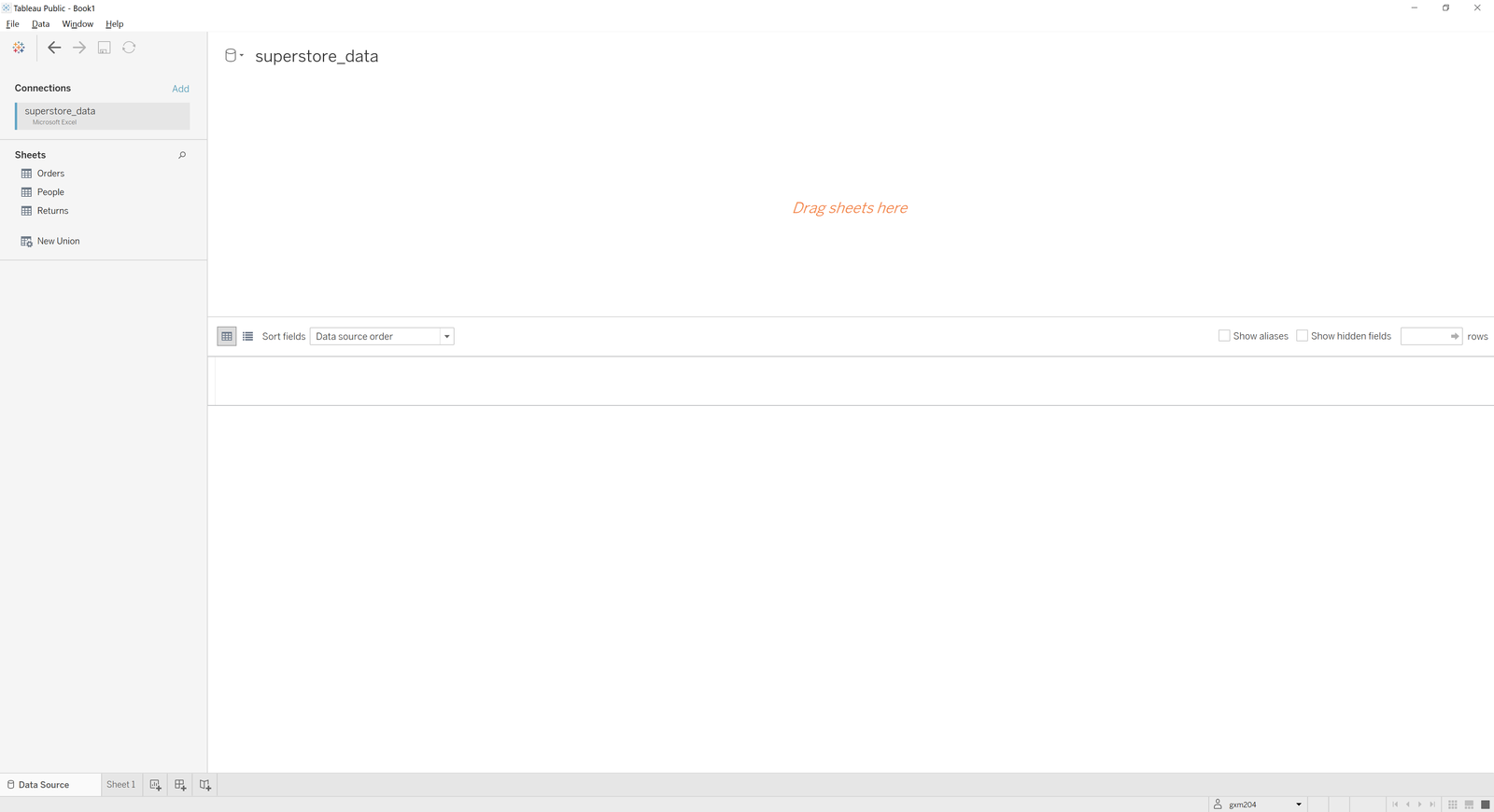Click the refresh data source icon
The width and height of the screenshot is (1494, 812).
[129, 48]
